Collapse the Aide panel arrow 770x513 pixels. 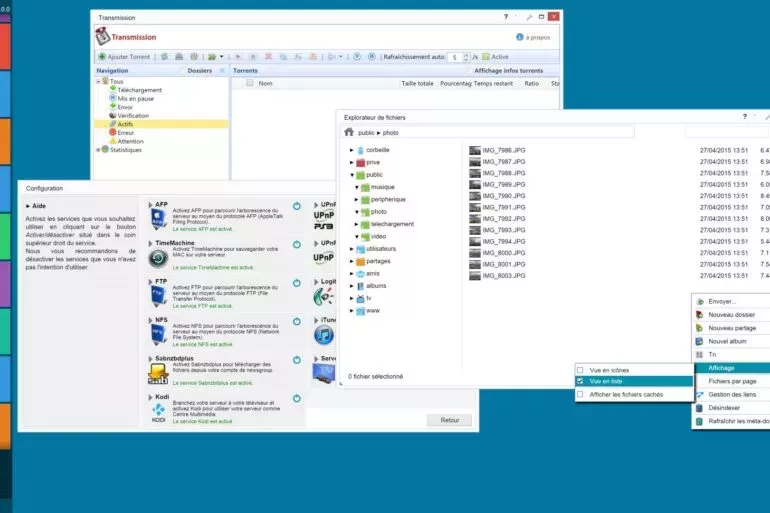(x=28, y=206)
